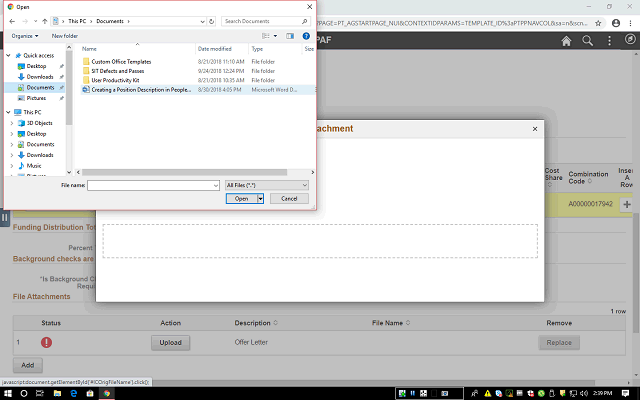Click the Upload button for Offer Letter
The image size is (640, 400).
pyautogui.click(x=171, y=343)
